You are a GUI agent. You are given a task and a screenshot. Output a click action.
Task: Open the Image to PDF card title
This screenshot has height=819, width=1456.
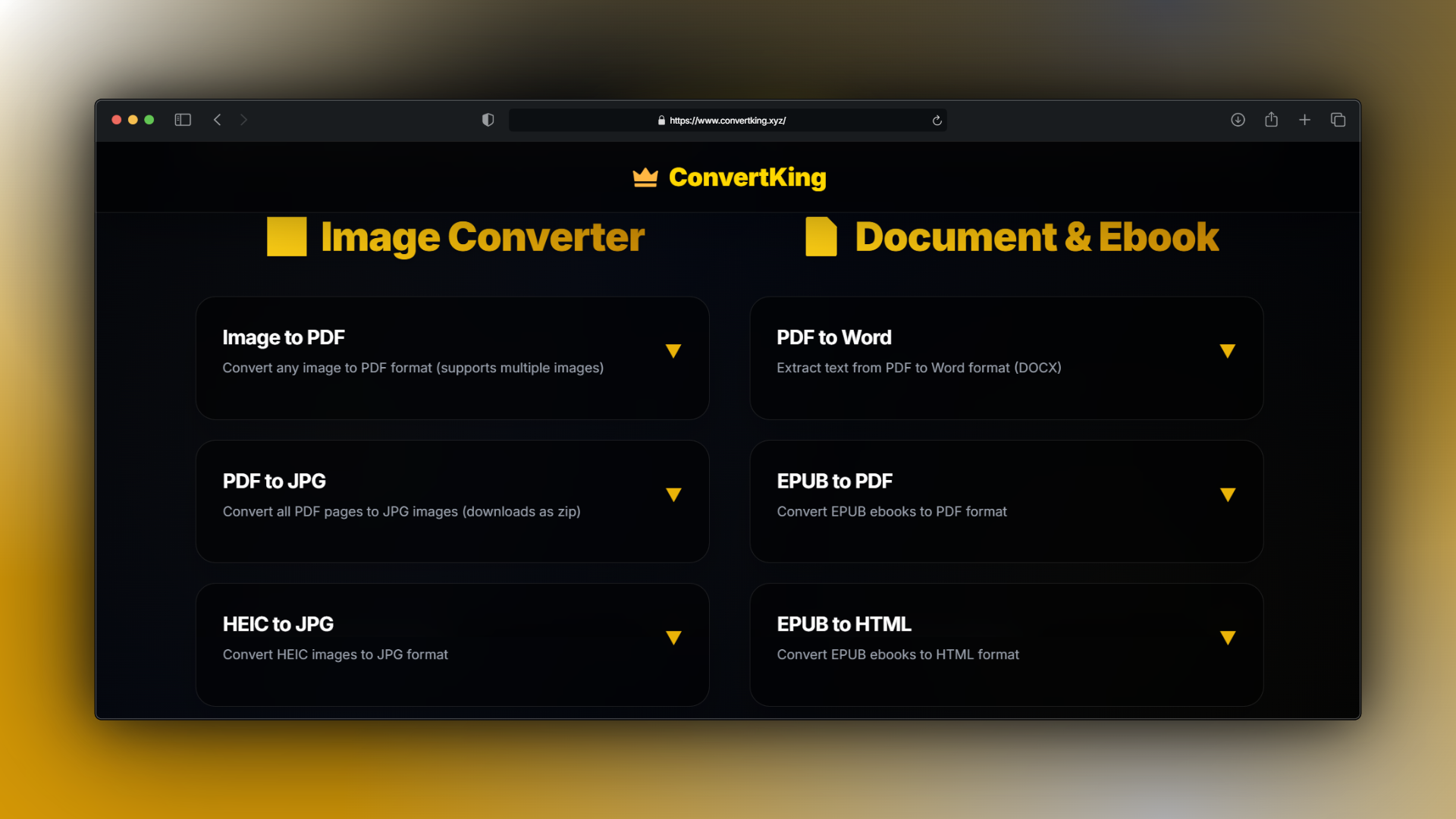coord(284,337)
